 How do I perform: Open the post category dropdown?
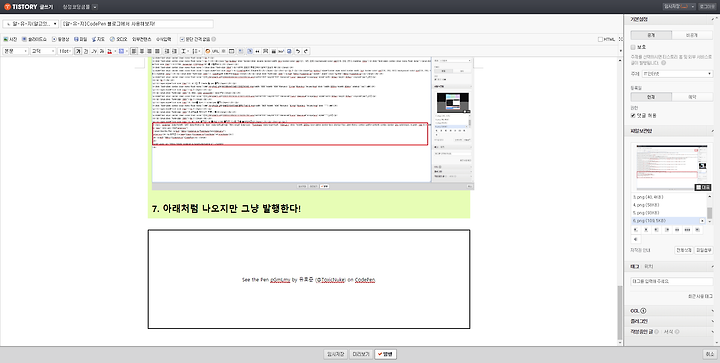pyautogui.click(x=30, y=24)
